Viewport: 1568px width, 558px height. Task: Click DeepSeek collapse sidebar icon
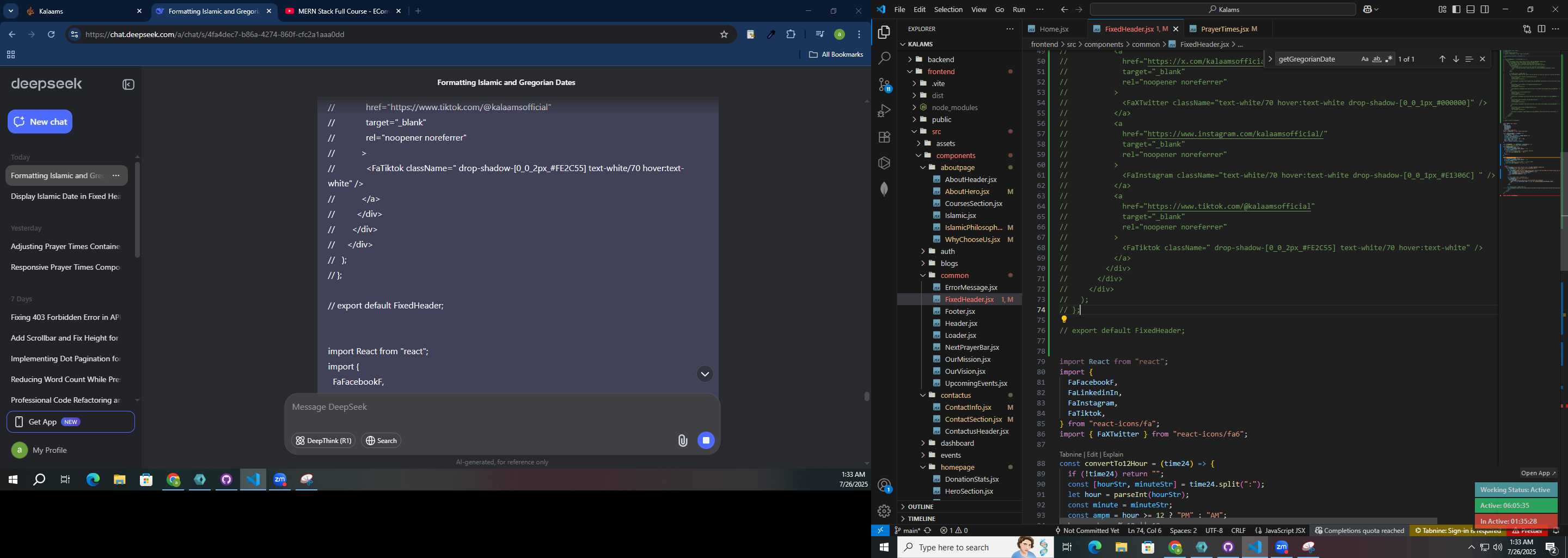pos(128,84)
